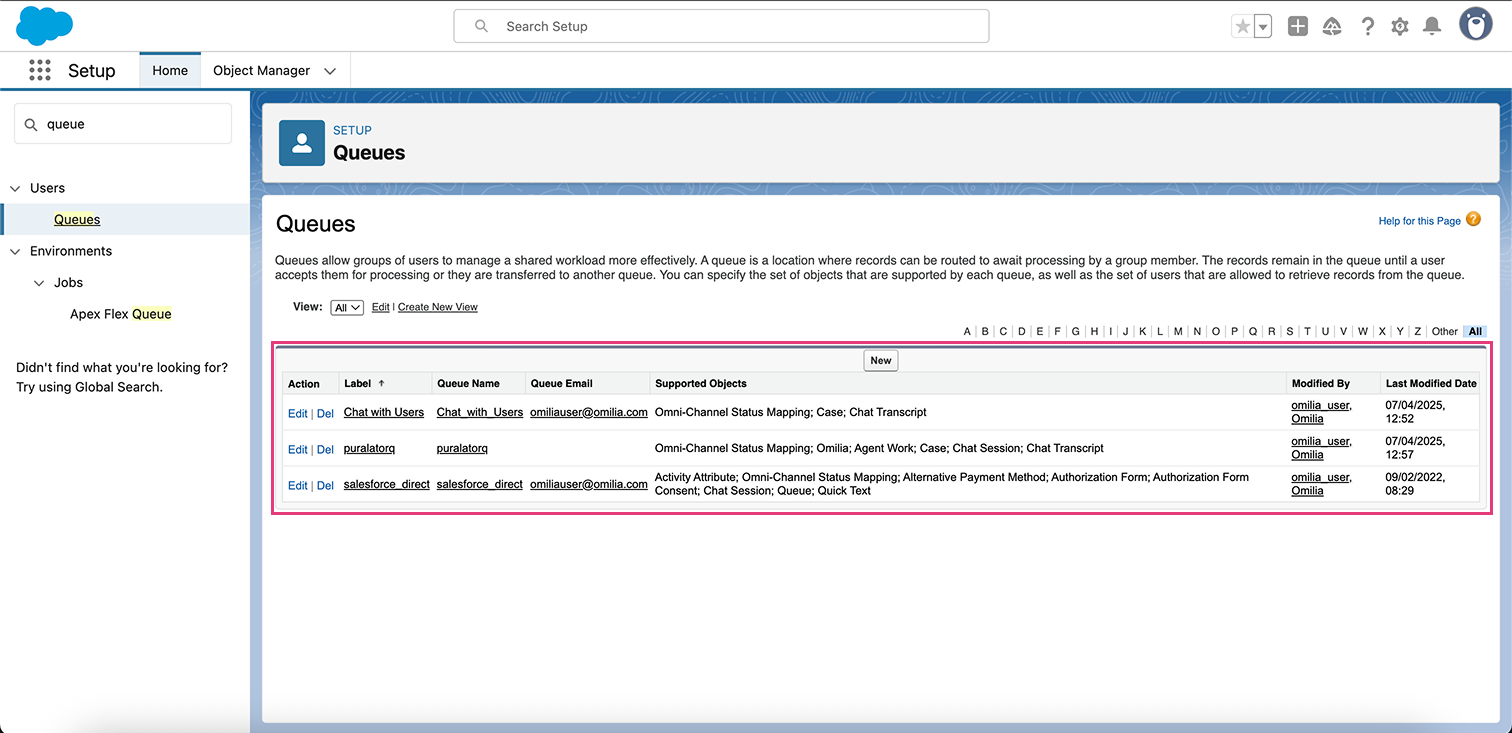The image size is (1512, 733).
Task: Open the user profile avatar
Action: tap(1475, 25)
